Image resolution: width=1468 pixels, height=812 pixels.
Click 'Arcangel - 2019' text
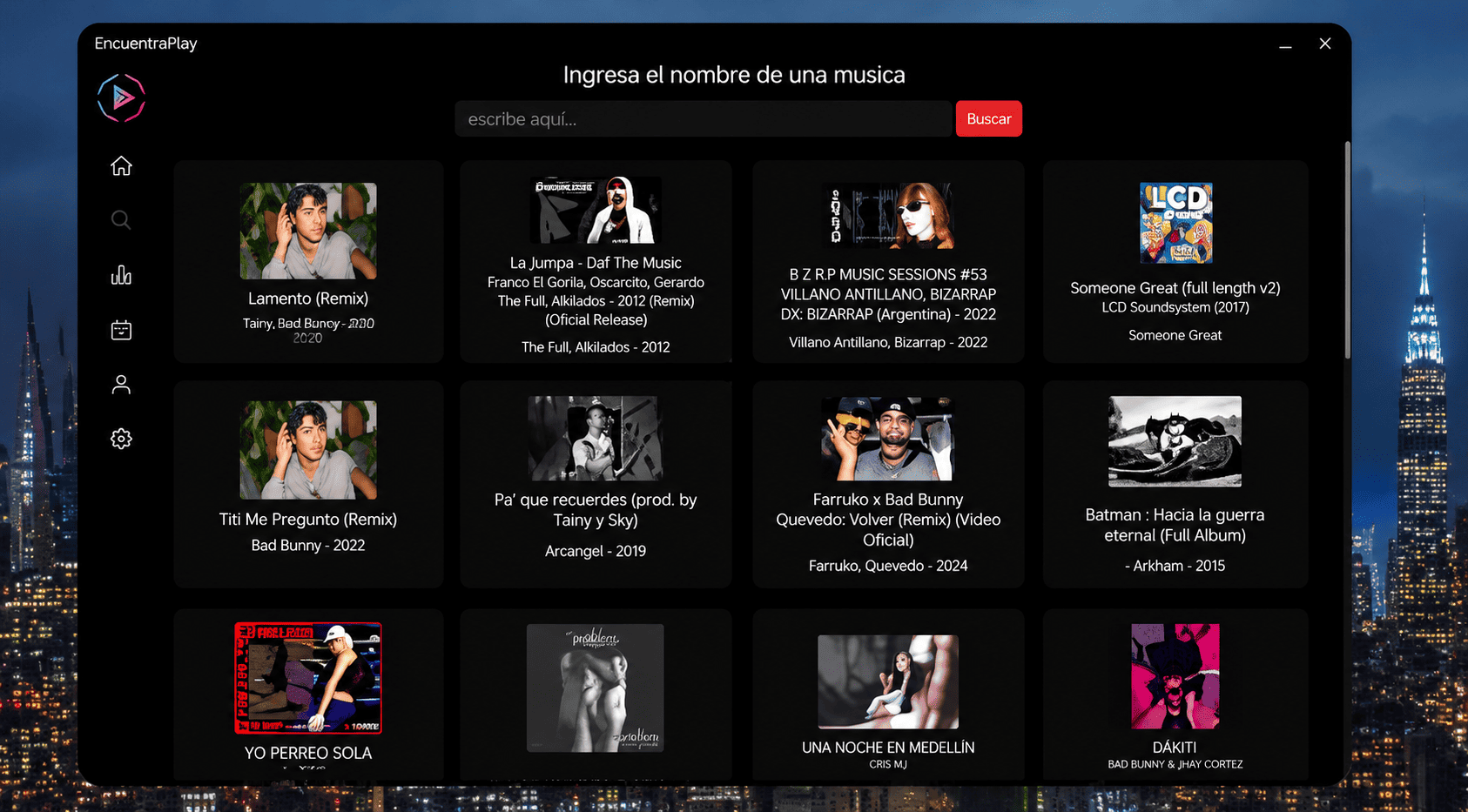596,551
